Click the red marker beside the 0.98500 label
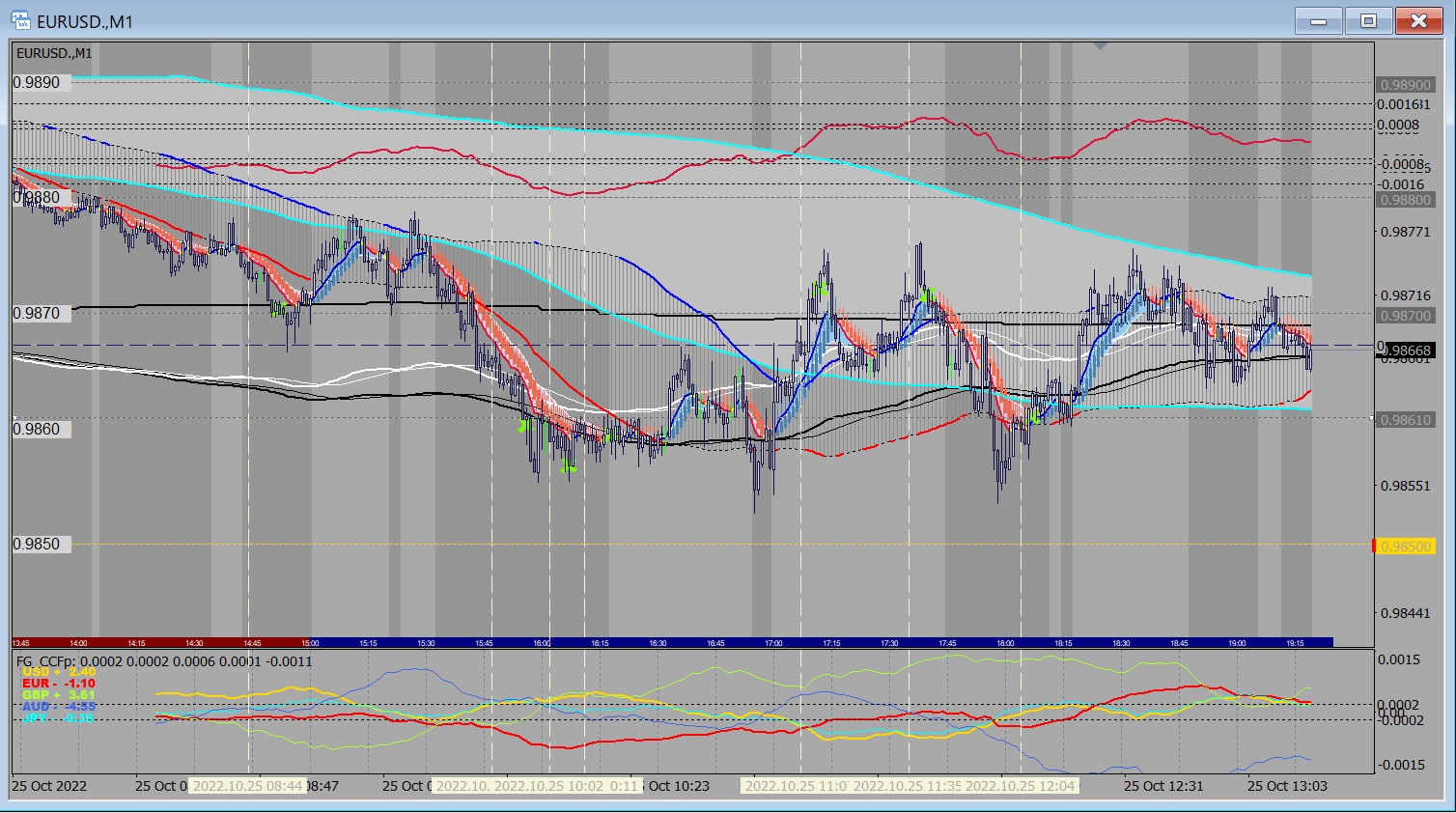Image resolution: width=1456 pixels, height=813 pixels. (x=1375, y=547)
